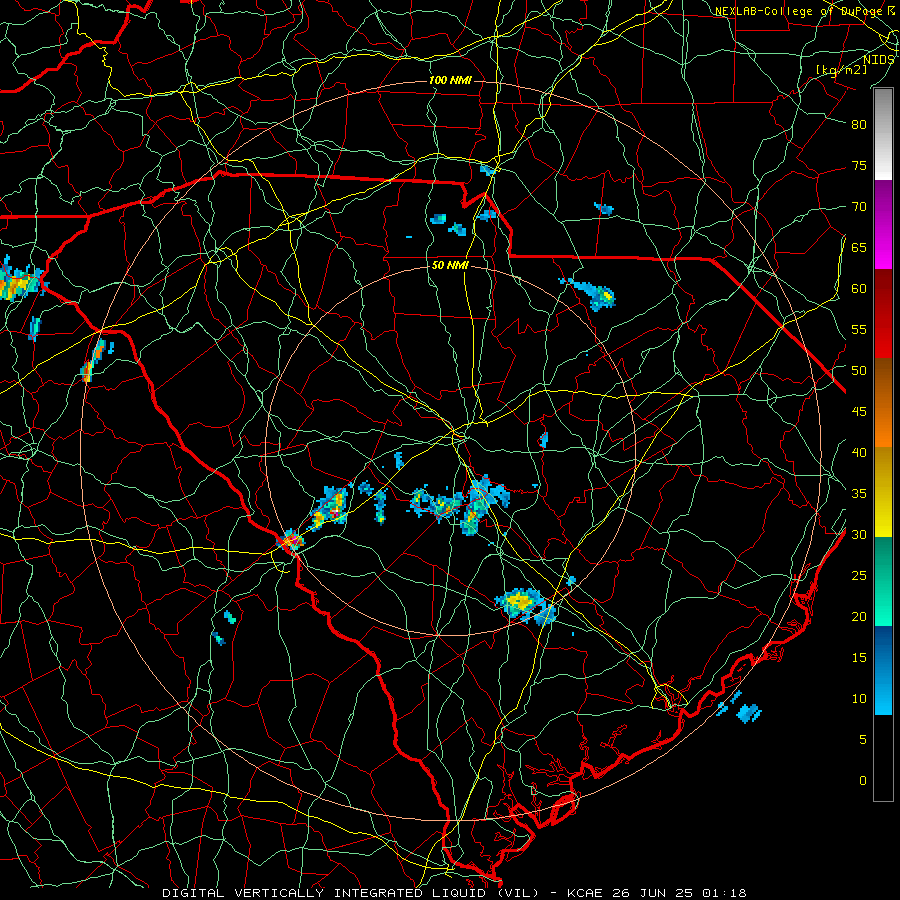Screen dimensions: 900x900
Task: Pick the green segment of the color scale
Action: 883,581
